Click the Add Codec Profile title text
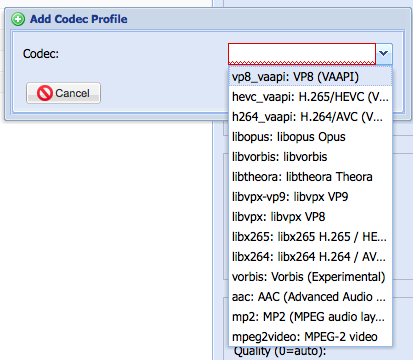 point(79,19)
